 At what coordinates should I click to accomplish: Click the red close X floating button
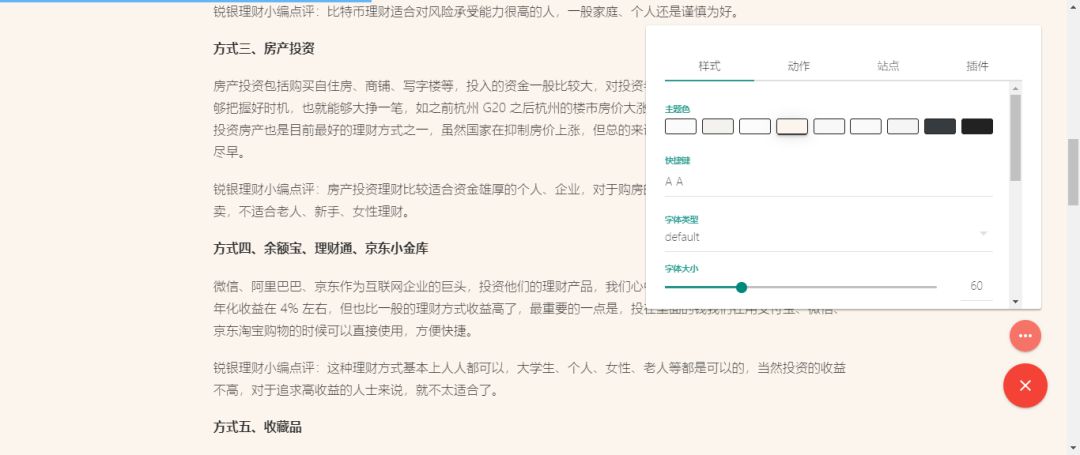pos(1025,385)
